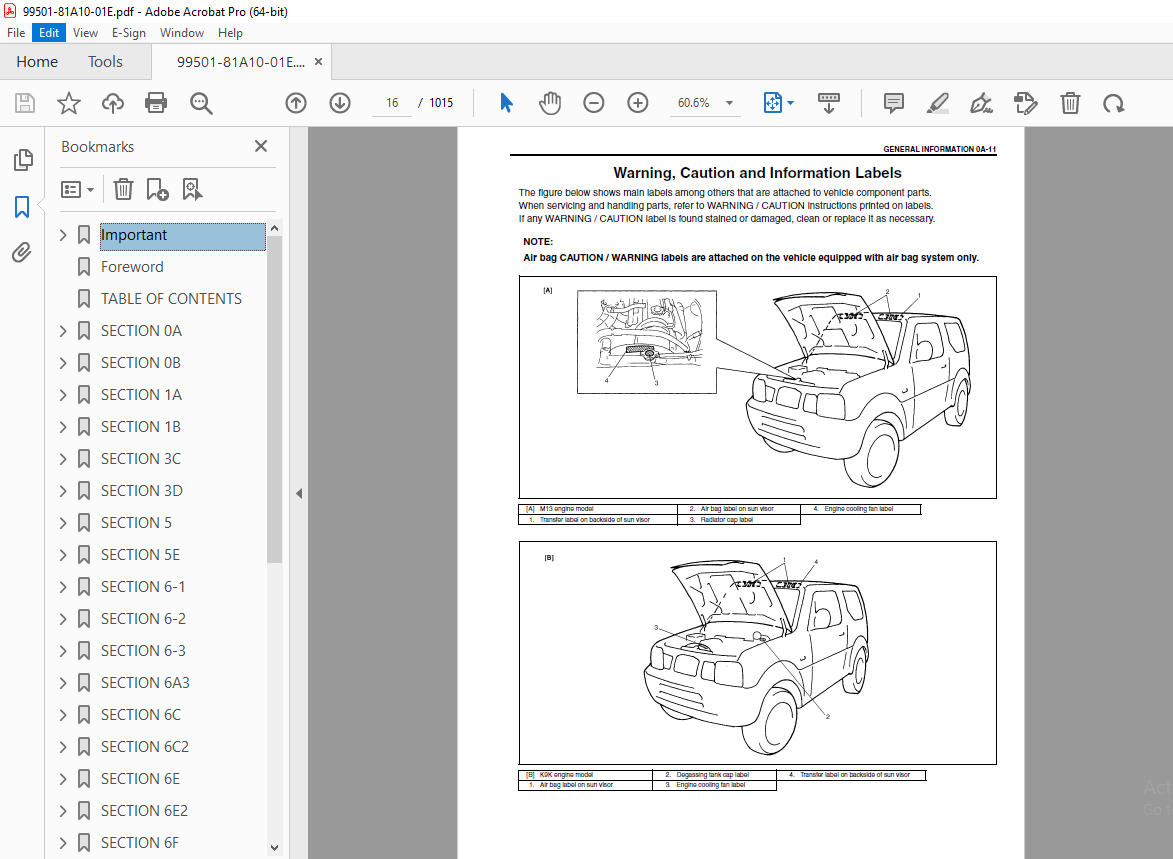Open the Window menu
The width and height of the screenshot is (1173, 859).
click(x=182, y=33)
